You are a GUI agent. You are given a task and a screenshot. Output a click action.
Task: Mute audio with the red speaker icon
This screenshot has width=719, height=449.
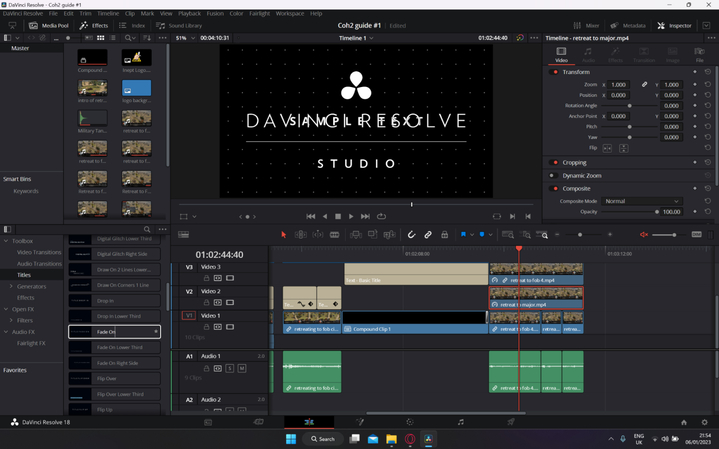644,234
